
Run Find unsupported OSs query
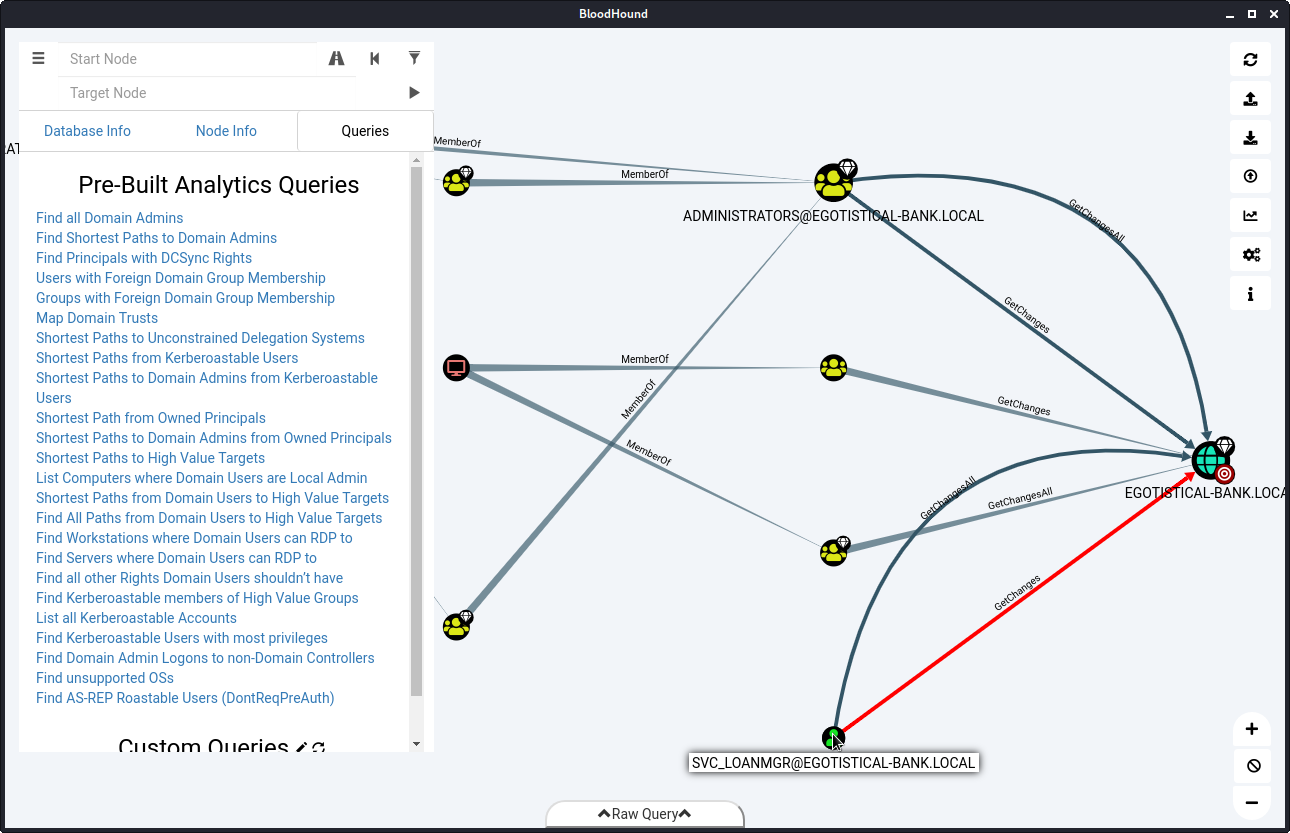pyautogui.click(x=105, y=678)
